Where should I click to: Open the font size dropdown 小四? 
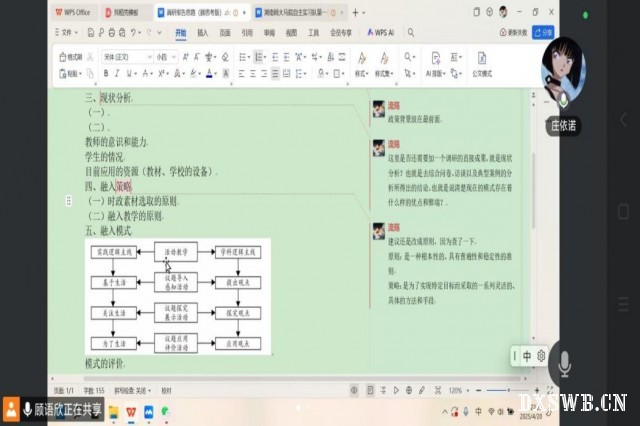pyautogui.click(x=166, y=57)
